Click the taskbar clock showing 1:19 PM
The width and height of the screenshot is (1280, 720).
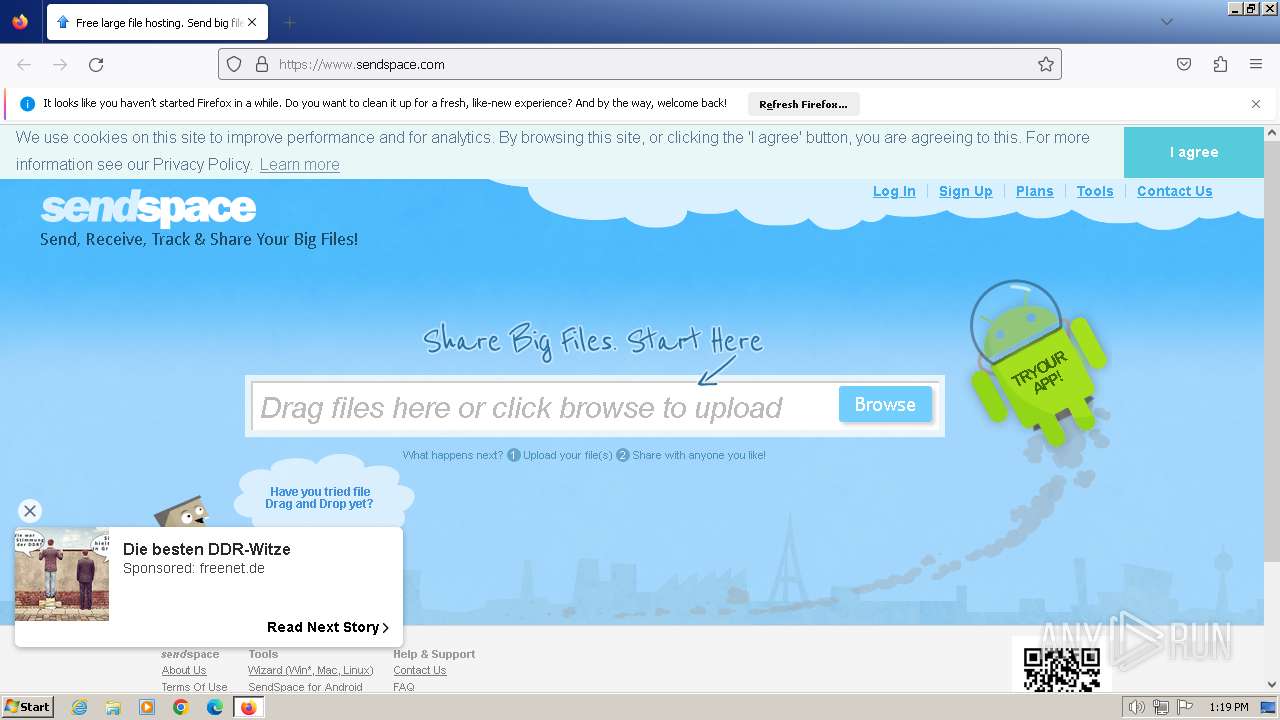[x=1228, y=707]
